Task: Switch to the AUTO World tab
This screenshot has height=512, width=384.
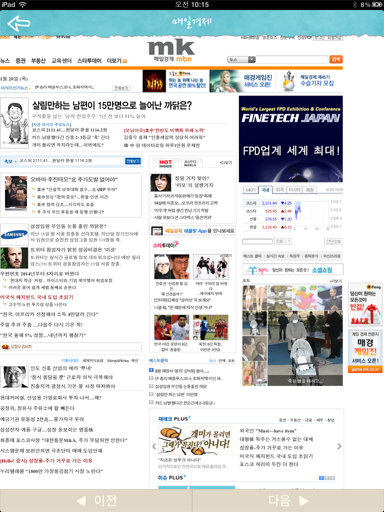Action: (x=190, y=163)
